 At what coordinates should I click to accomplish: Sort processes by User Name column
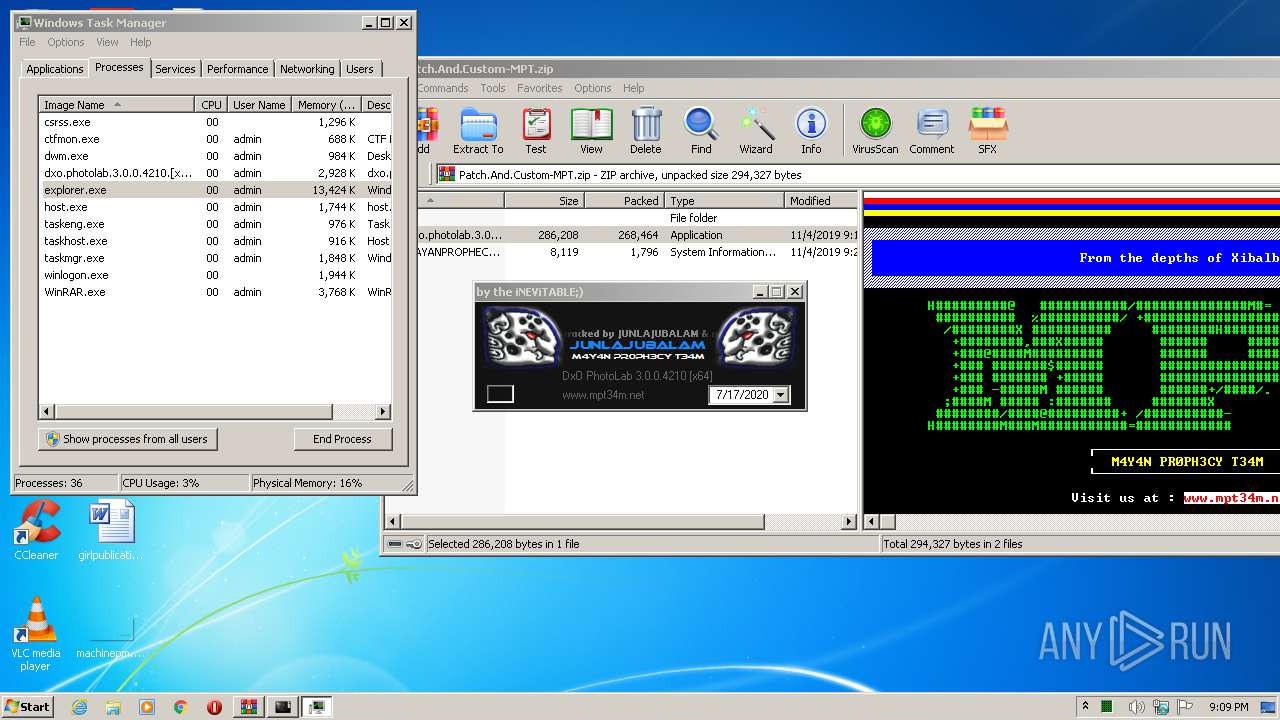point(259,104)
